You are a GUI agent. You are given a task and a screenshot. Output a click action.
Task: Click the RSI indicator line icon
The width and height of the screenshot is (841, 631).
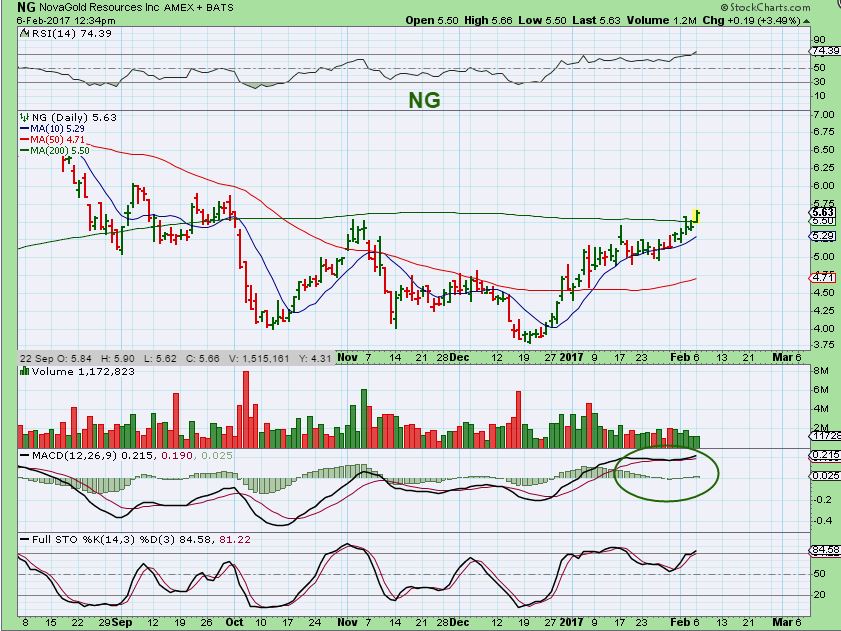[x=25, y=33]
